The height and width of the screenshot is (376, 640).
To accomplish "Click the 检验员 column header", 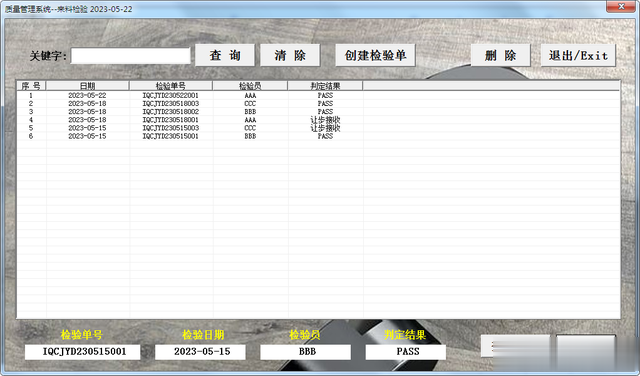I will pyautogui.click(x=250, y=86).
